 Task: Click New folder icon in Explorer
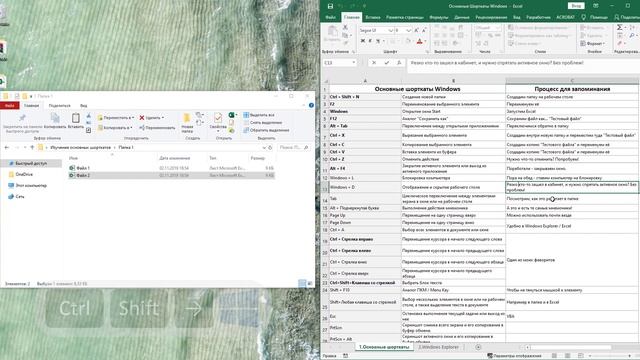coord(187,118)
